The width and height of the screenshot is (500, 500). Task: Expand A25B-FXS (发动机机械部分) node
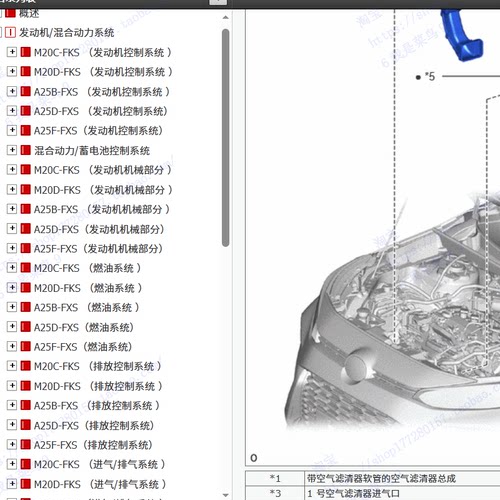(12, 209)
